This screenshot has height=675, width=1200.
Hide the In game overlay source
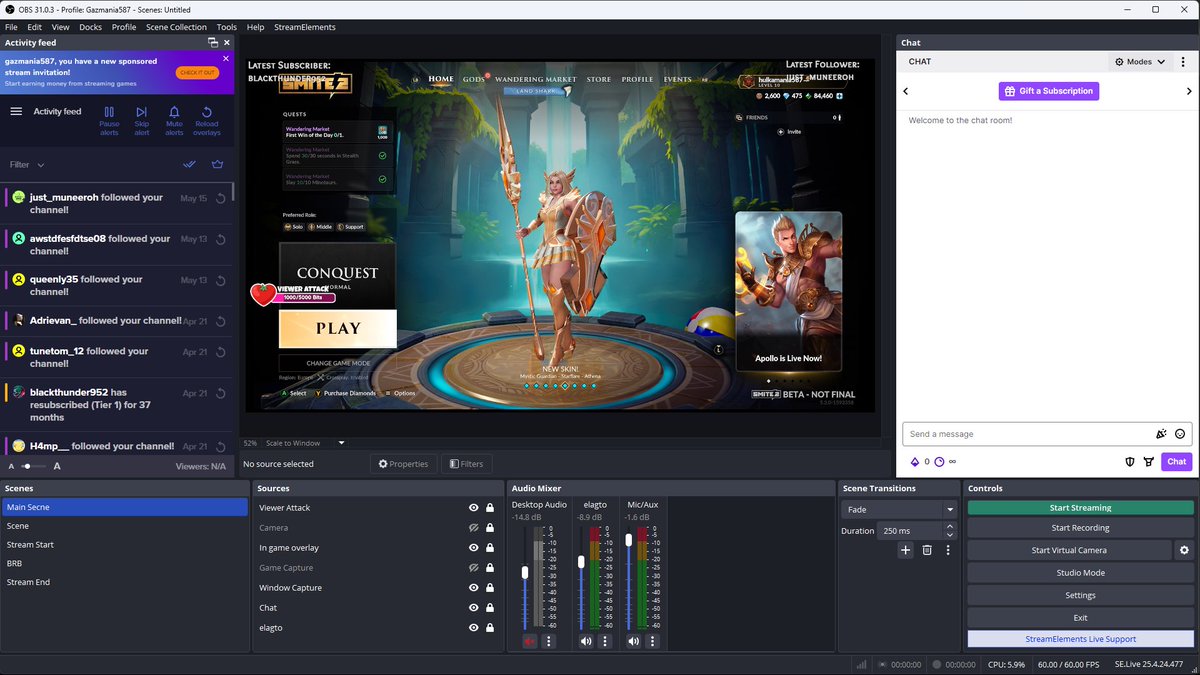474,548
